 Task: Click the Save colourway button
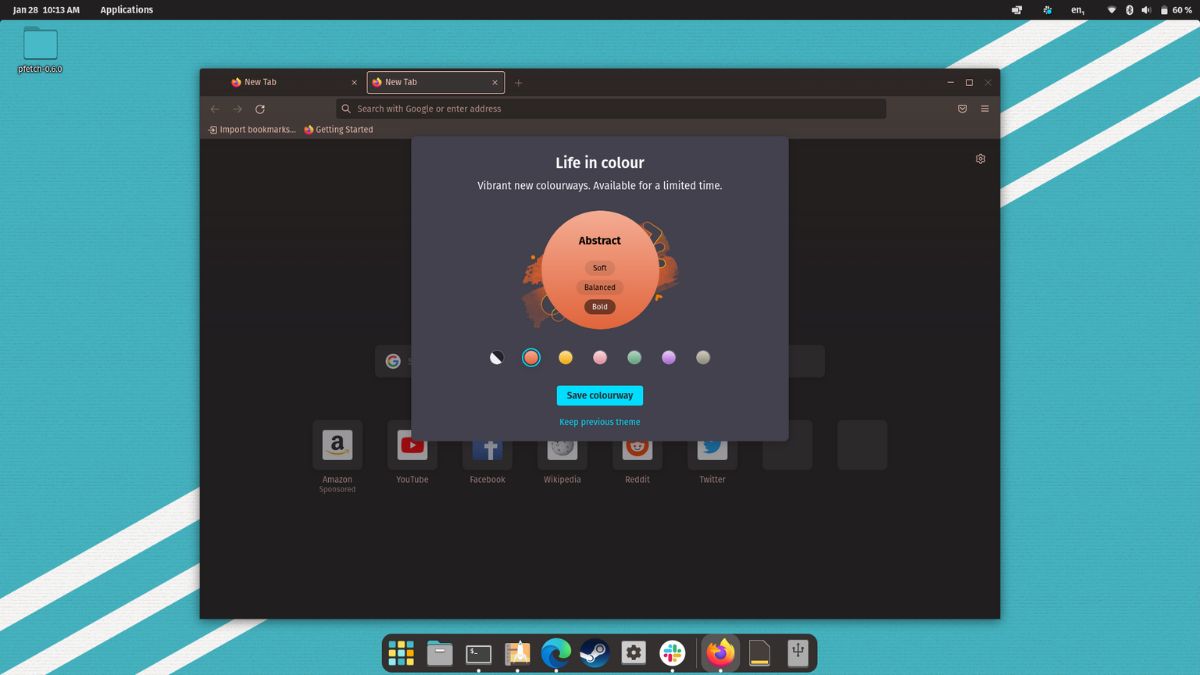599,395
